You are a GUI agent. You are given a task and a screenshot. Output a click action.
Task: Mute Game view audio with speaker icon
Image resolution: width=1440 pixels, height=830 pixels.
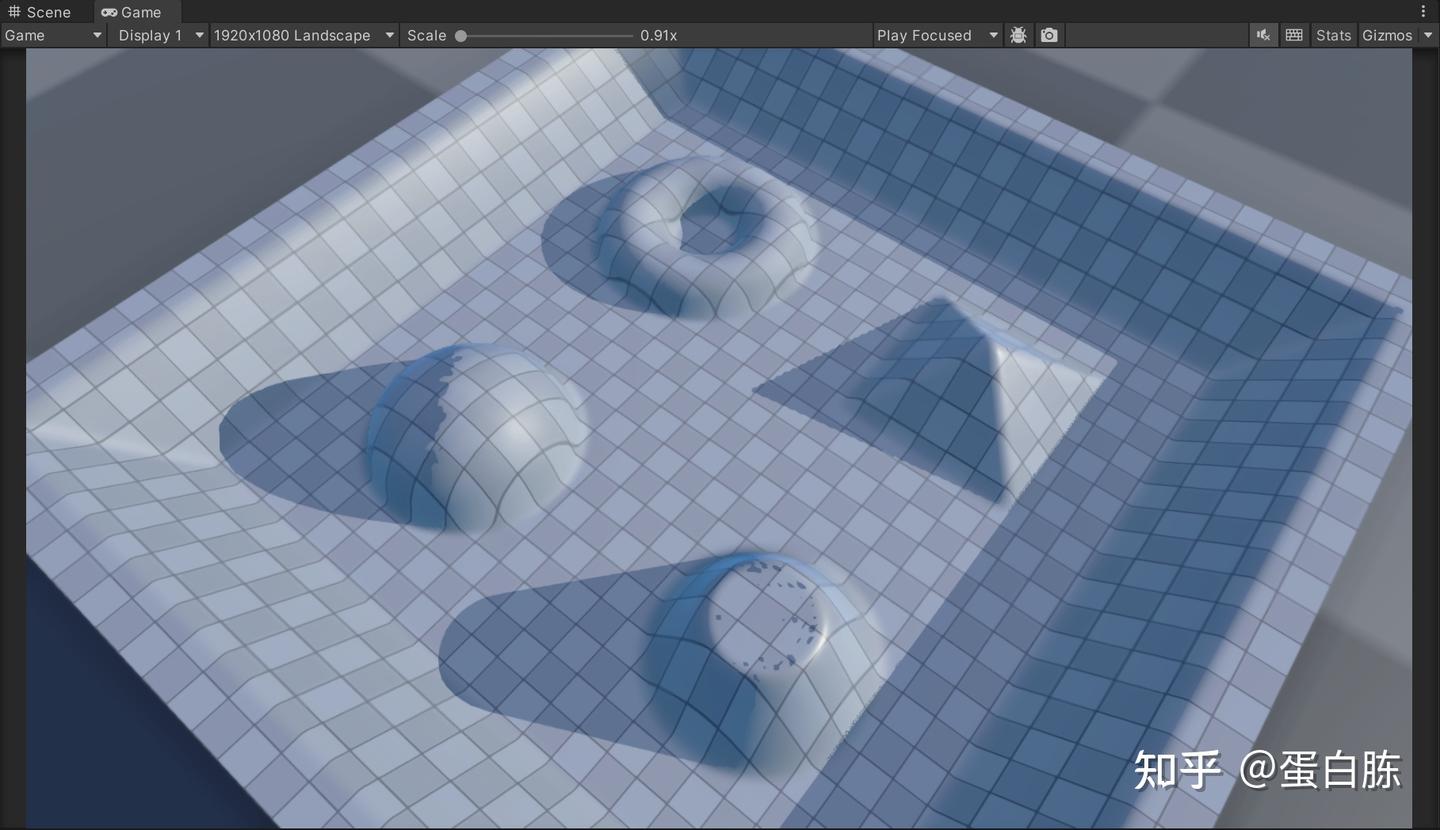tap(1263, 34)
